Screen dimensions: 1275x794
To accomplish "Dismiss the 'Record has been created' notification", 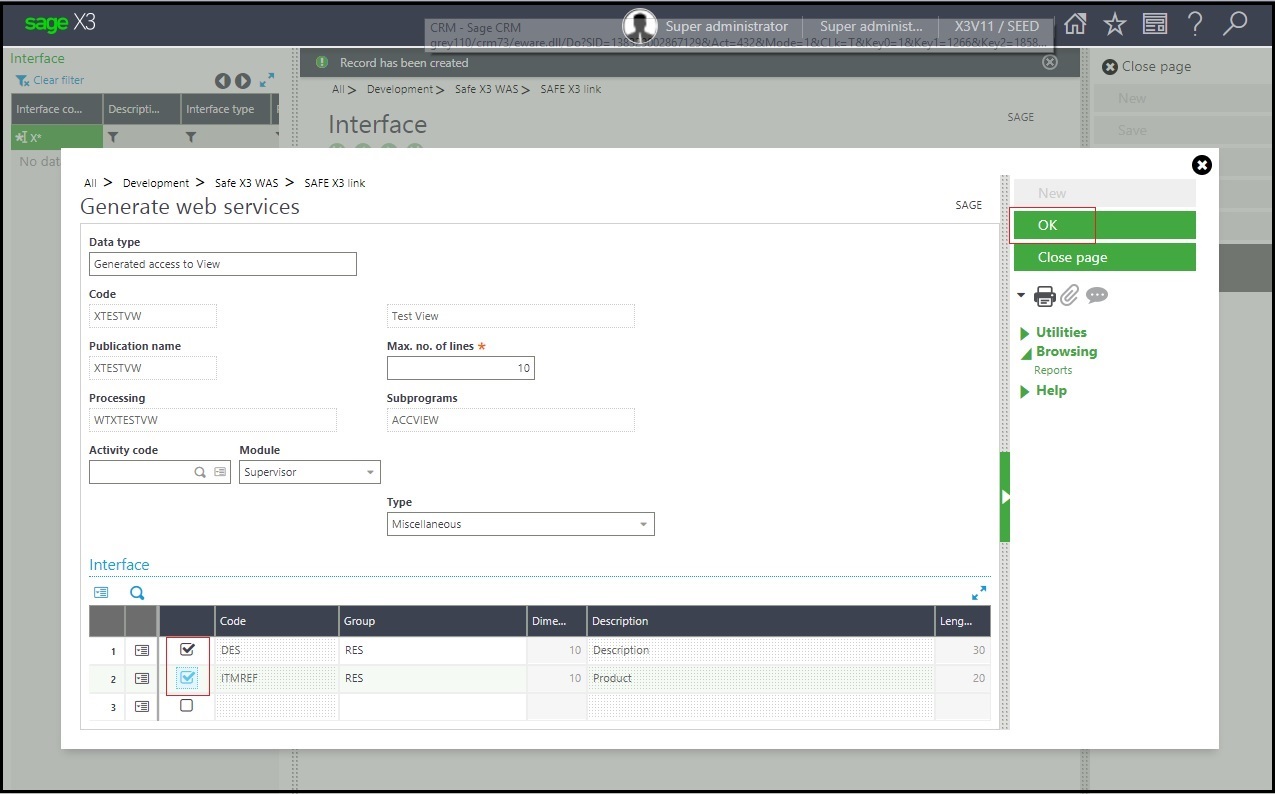I will (x=1049, y=62).
